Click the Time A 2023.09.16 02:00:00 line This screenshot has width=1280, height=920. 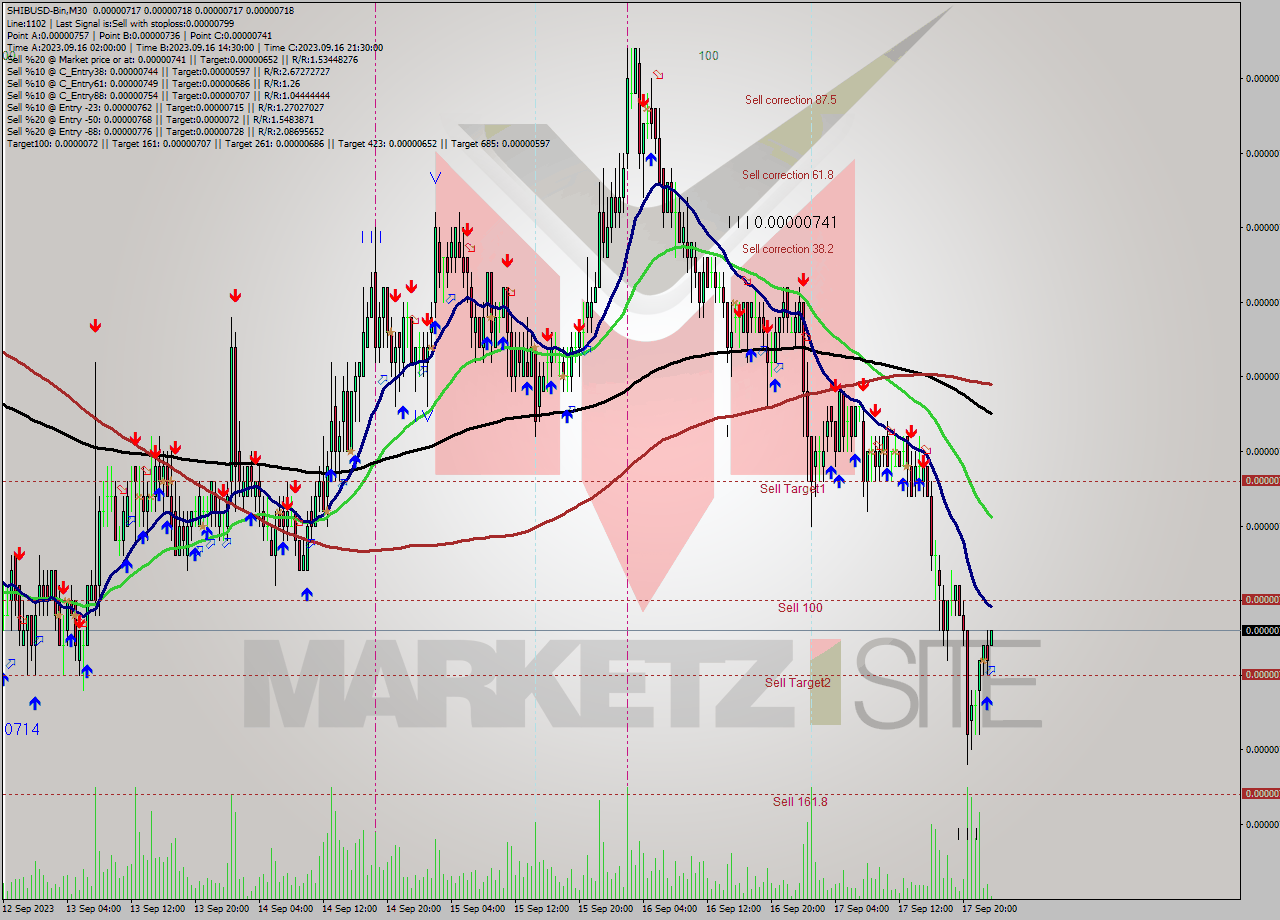pos(194,47)
